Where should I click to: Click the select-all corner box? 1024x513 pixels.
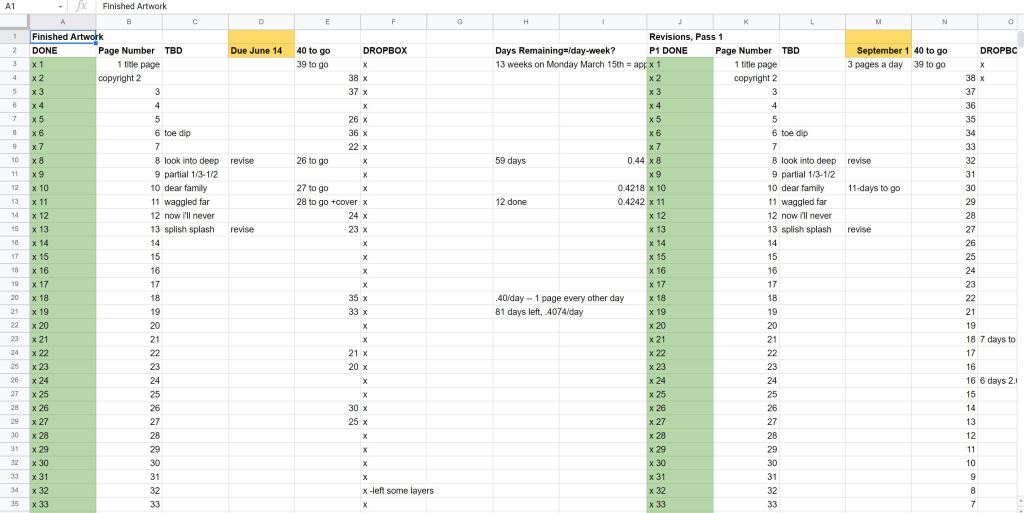coord(14,22)
